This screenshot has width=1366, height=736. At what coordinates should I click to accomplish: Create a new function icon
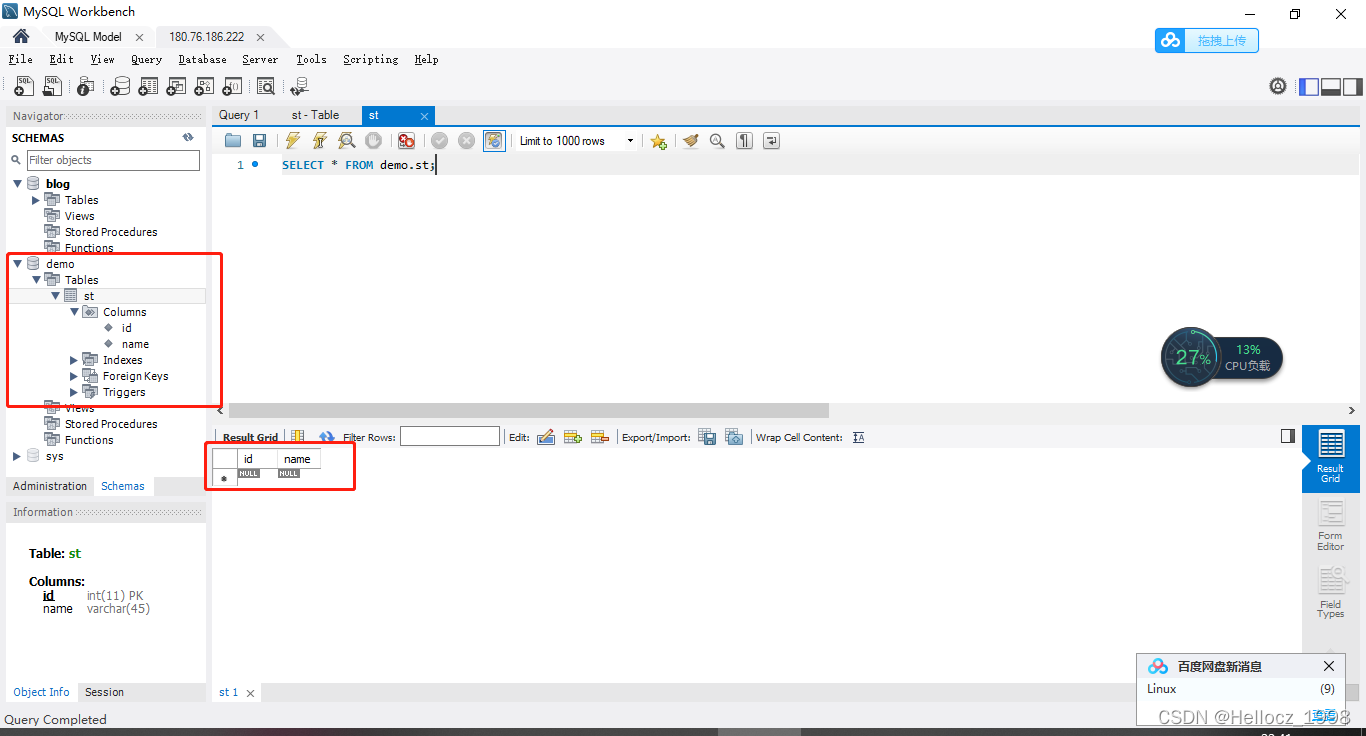[232, 87]
